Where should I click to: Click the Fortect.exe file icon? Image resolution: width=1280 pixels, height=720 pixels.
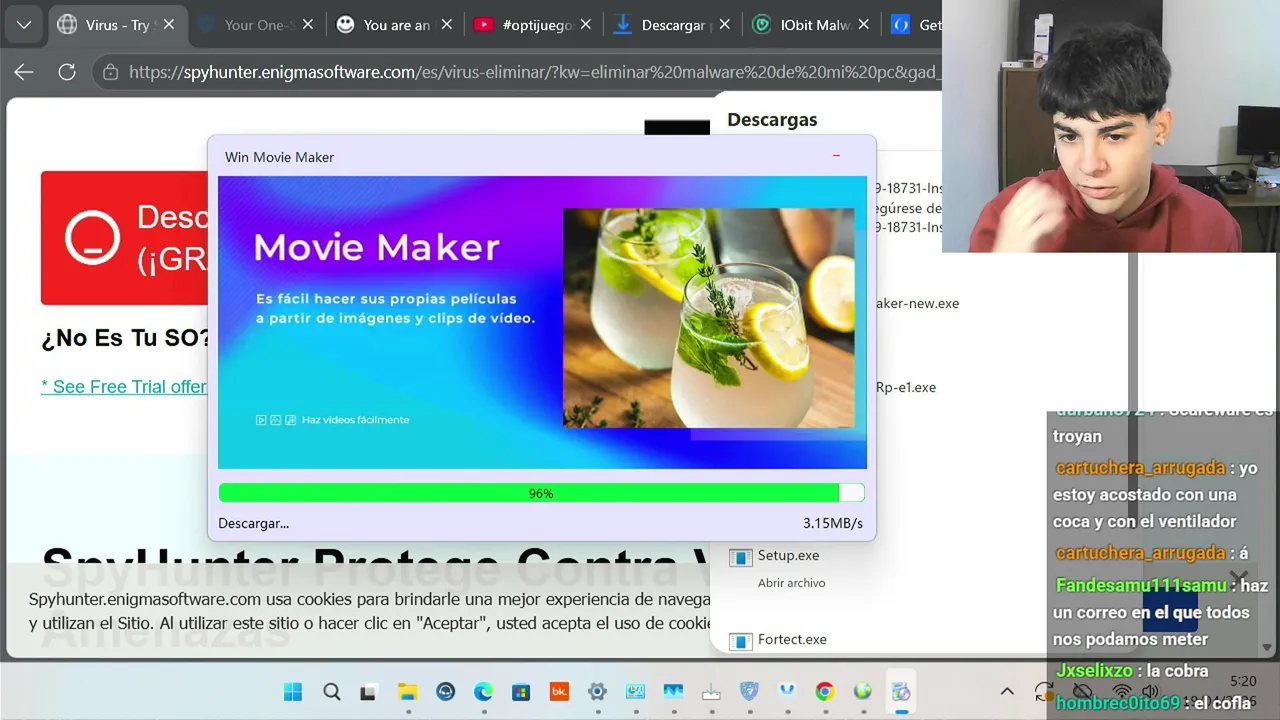point(740,642)
